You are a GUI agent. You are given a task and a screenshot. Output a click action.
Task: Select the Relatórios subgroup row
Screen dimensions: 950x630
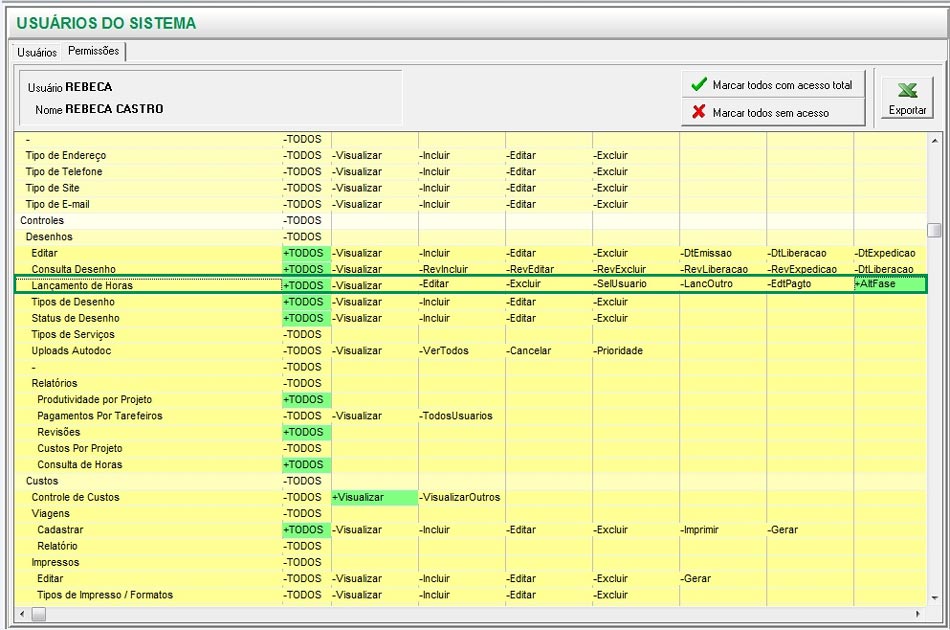(x=54, y=383)
